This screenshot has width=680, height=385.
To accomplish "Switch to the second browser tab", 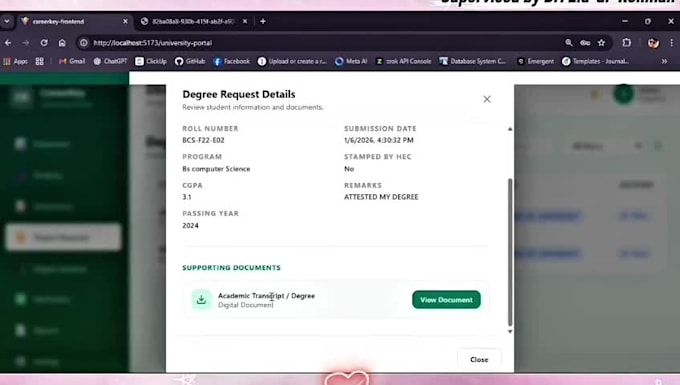I will [194, 21].
